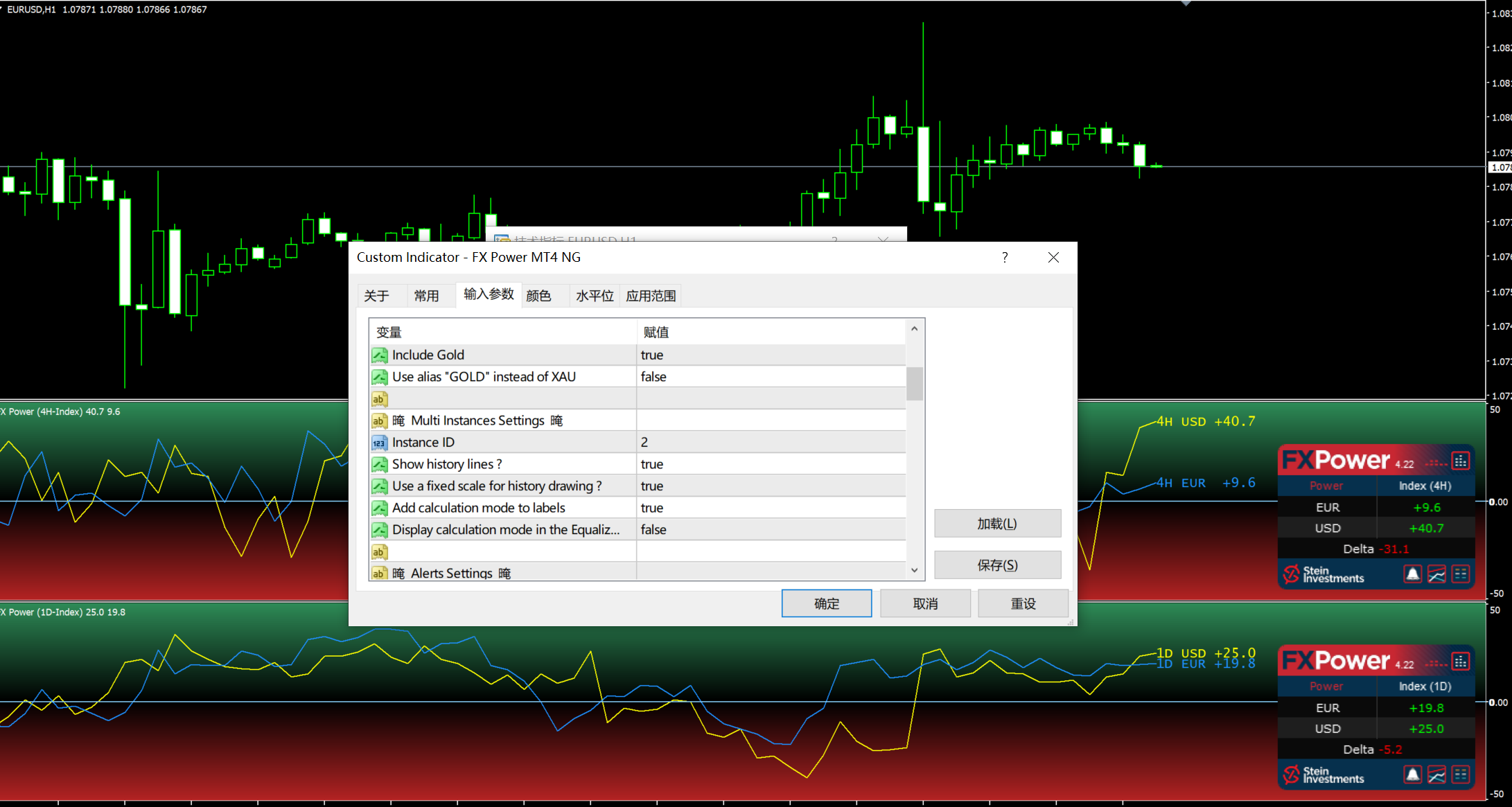The height and width of the screenshot is (807, 1512).
Task: Select Add calculation mode to labels value
Action: coord(769,508)
